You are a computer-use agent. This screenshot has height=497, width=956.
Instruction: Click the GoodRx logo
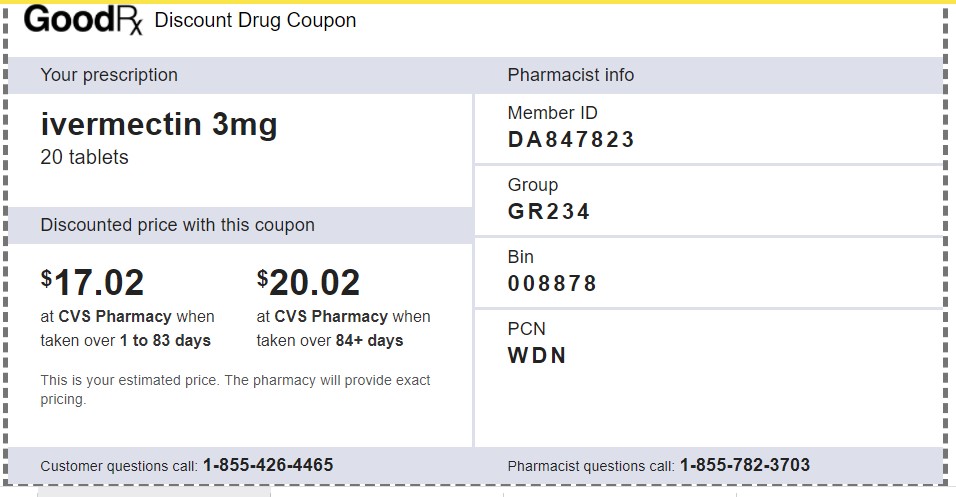point(83,20)
